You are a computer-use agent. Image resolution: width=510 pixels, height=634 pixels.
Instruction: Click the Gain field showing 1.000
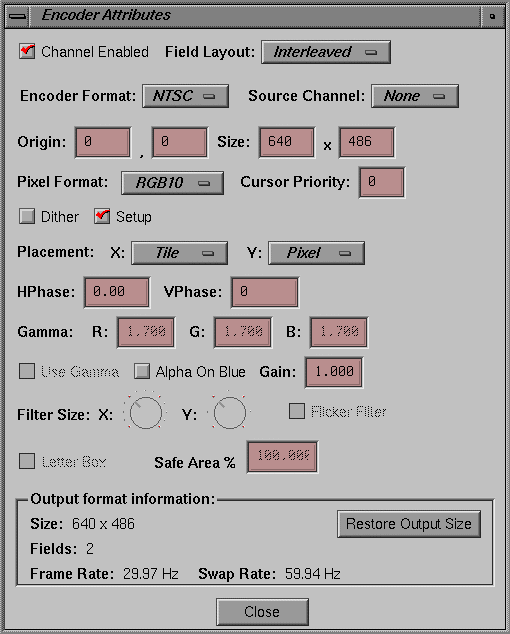point(334,372)
